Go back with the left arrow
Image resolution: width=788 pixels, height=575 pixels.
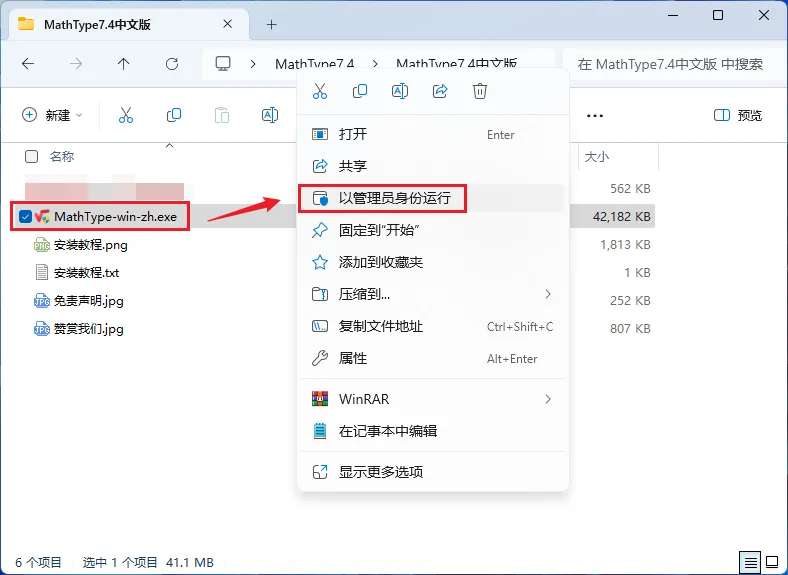[x=28, y=64]
